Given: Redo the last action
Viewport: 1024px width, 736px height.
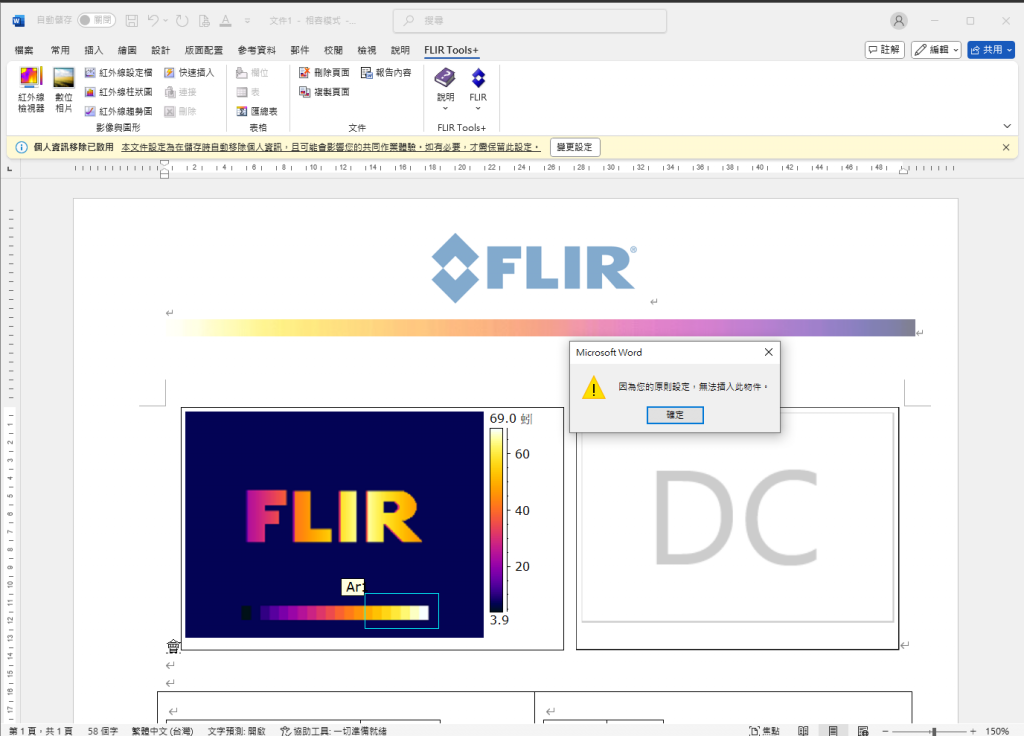Looking at the screenshot, I should coord(182,21).
